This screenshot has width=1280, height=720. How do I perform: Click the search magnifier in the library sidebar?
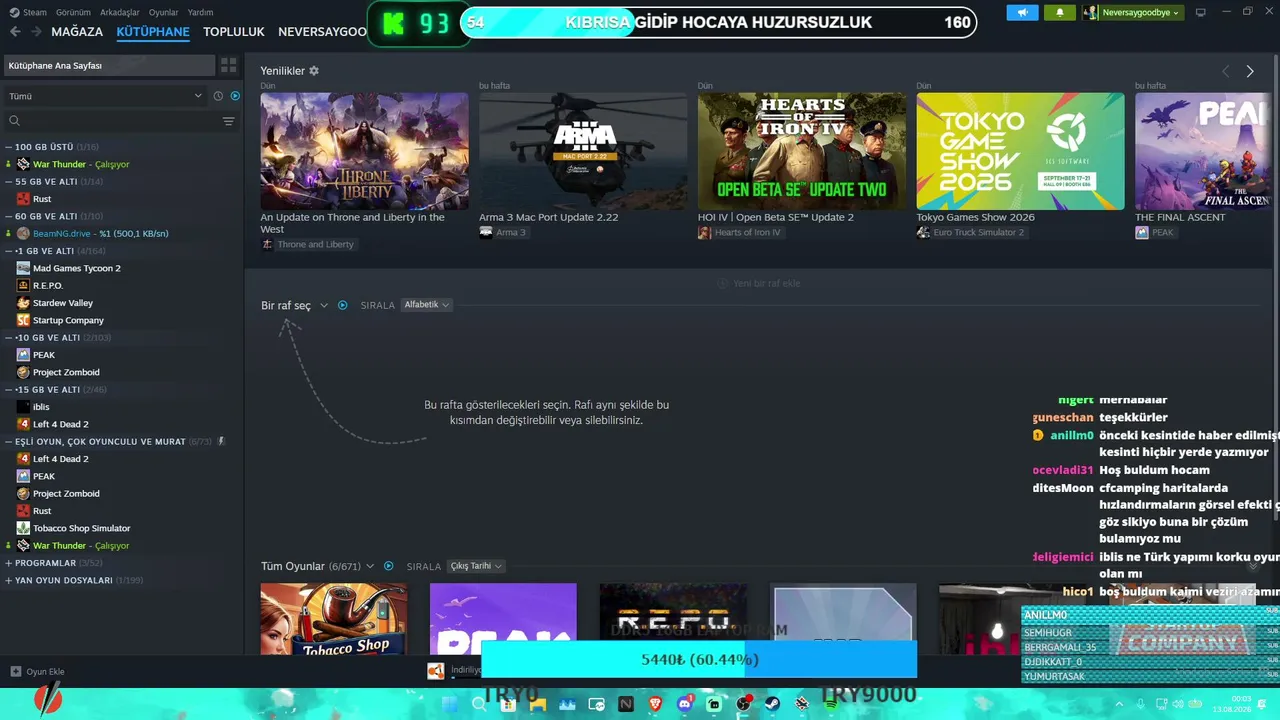click(14, 121)
